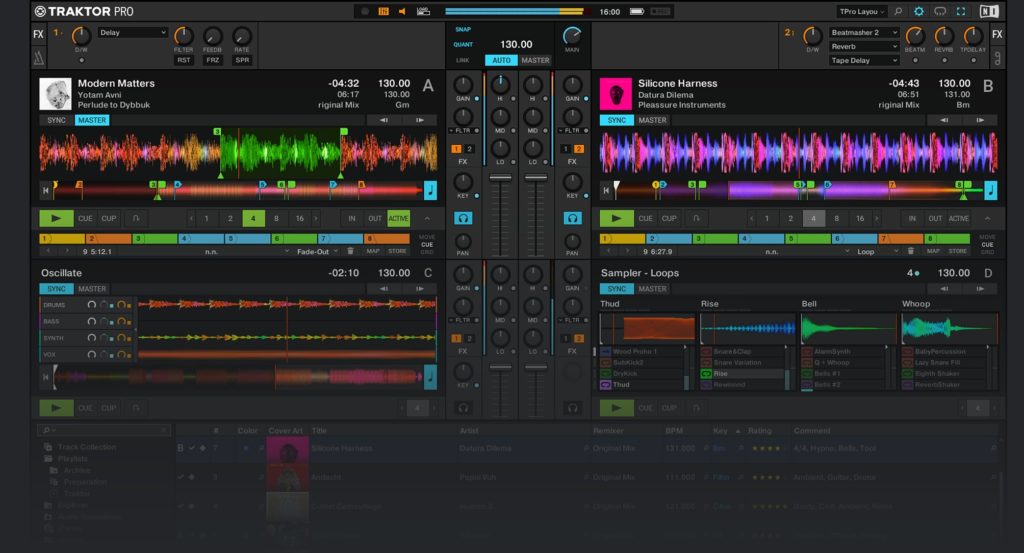Screen dimensions: 1024x553
Task: Toggle MASTER on Deck B
Action: (x=652, y=120)
